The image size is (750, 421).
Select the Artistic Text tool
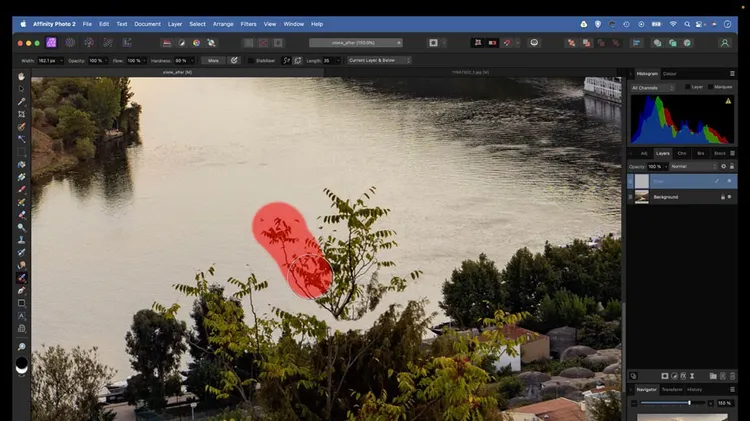point(22,316)
